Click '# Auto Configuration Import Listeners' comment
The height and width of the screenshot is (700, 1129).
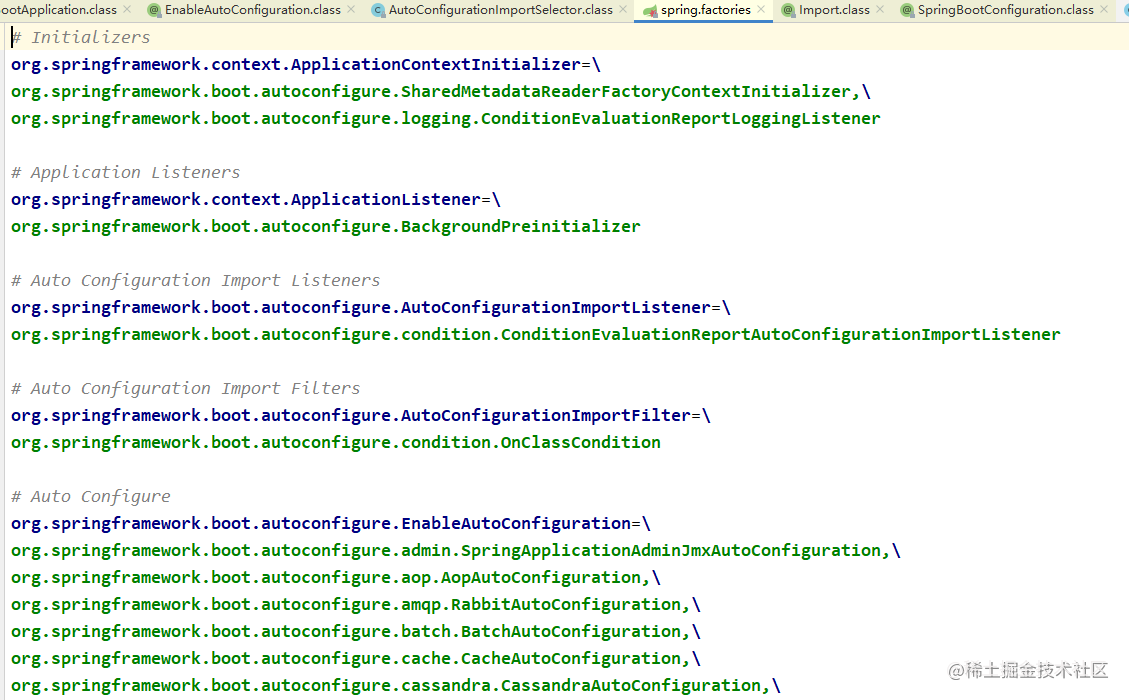tap(195, 281)
